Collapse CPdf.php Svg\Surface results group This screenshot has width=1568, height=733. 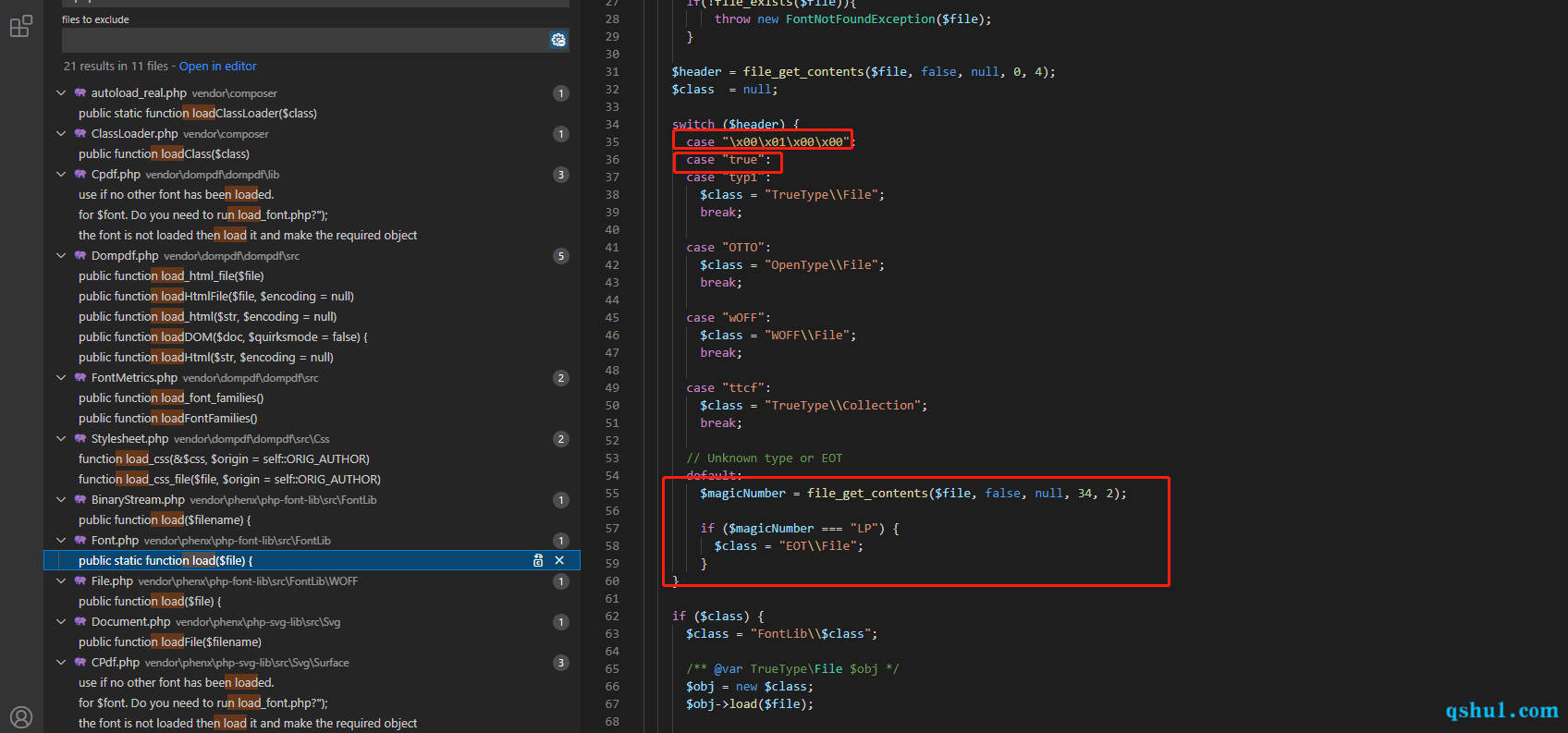(61, 662)
